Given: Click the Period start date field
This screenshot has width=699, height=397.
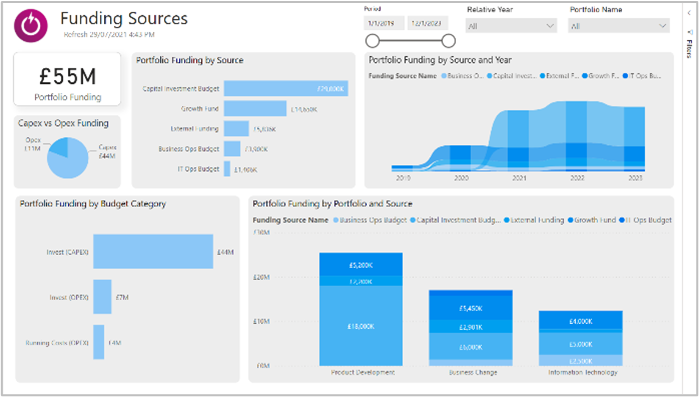Looking at the screenshot, I should click(x=384, y=23).
